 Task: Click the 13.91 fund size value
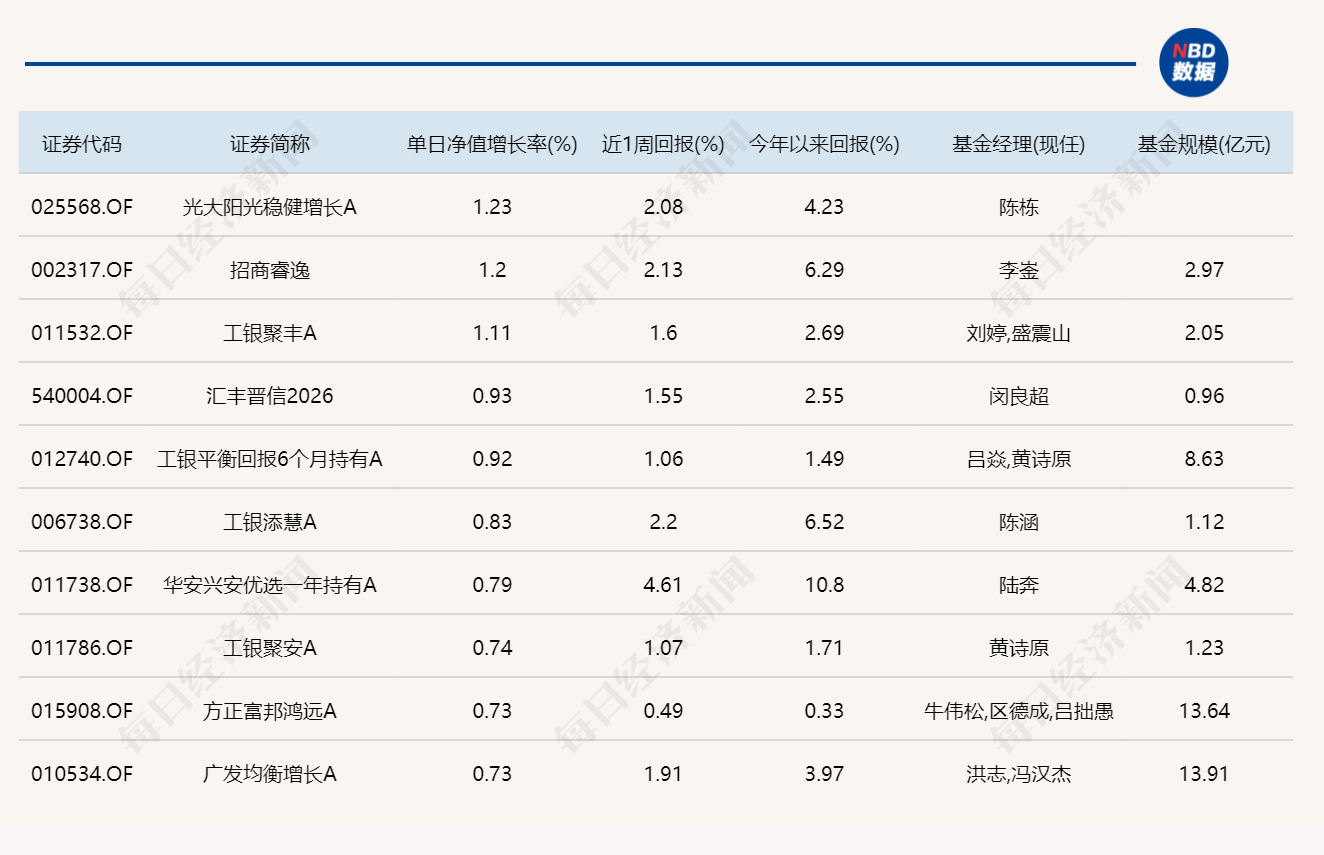pyautogui.click(x=1202, y=774)
